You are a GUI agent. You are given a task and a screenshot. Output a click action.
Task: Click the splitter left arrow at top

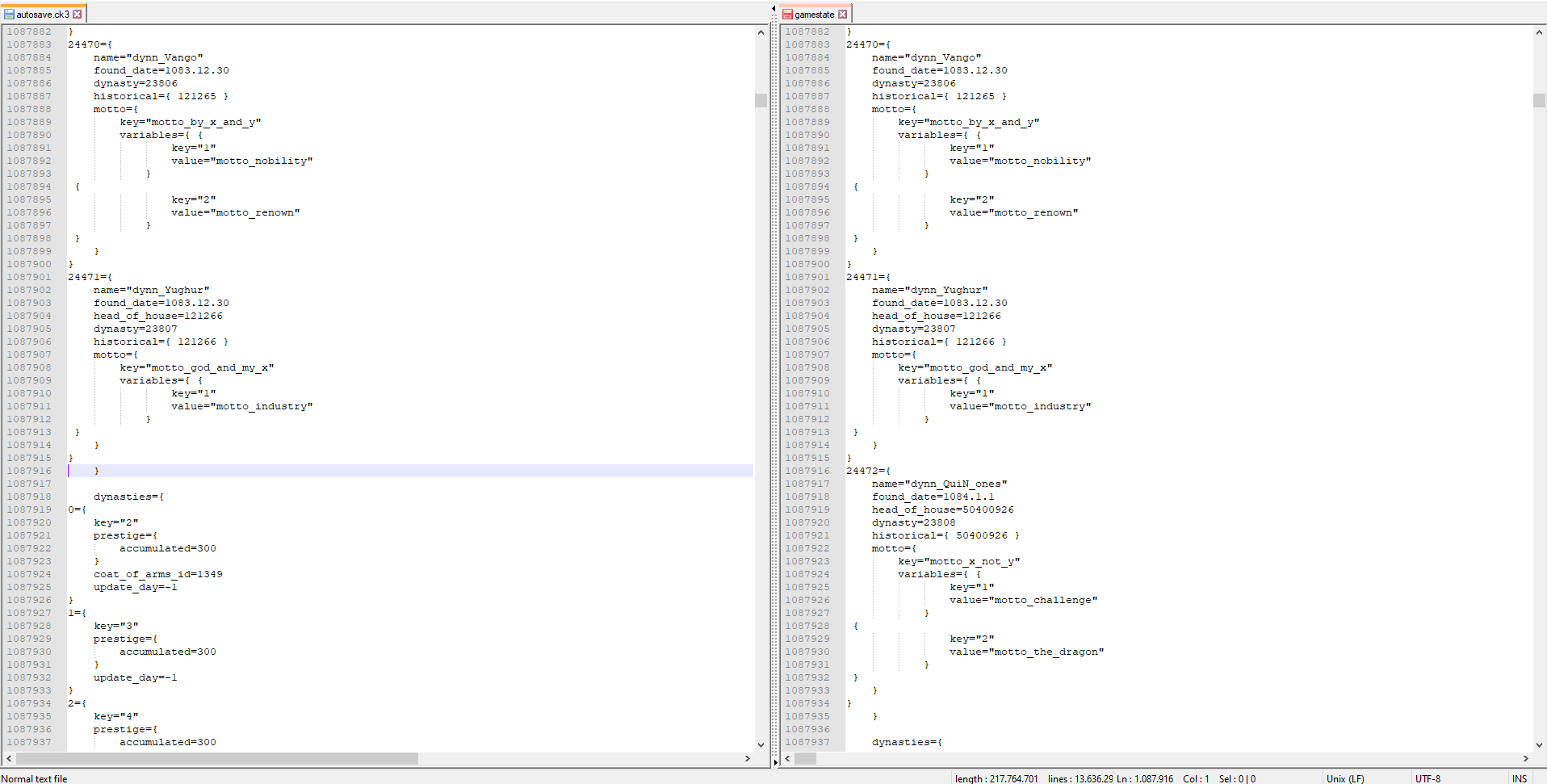pos(773,9)
